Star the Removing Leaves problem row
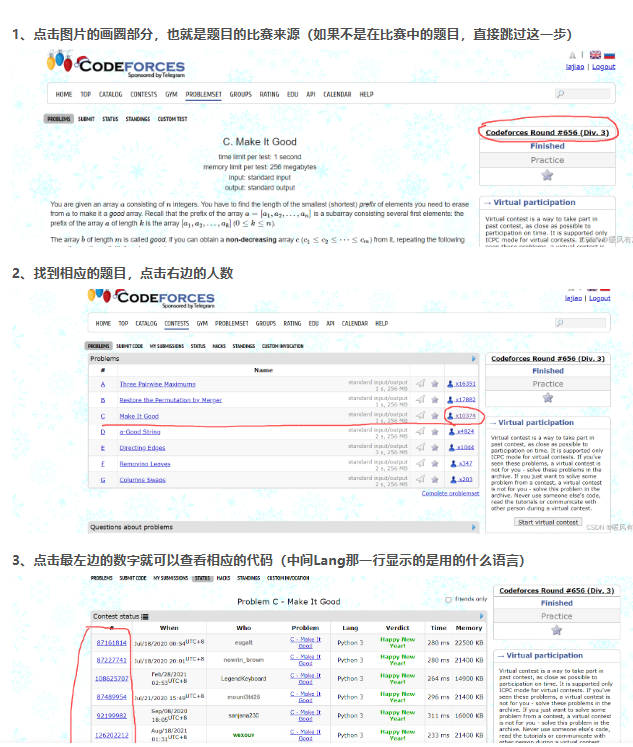 [x=435, y=463]
